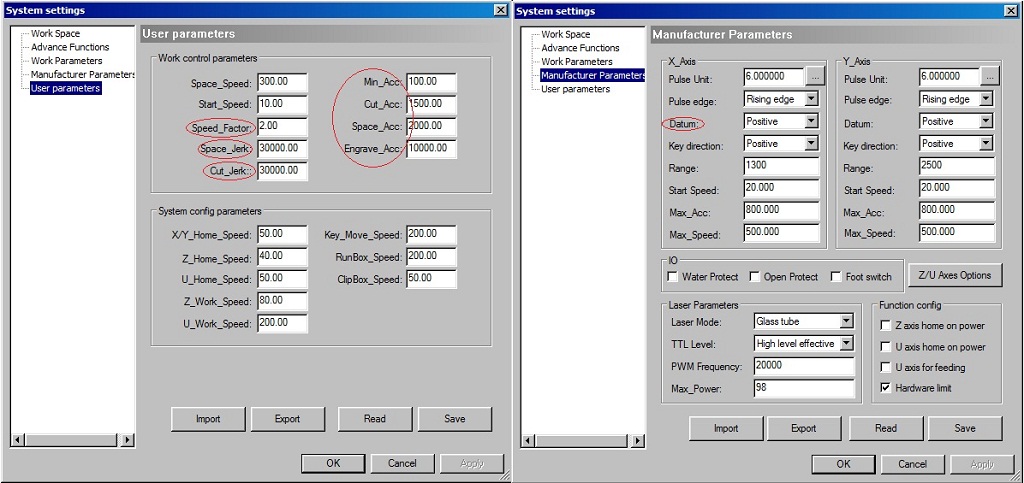Click the X_Axis Pulse Unit browse button

point(816,77)
